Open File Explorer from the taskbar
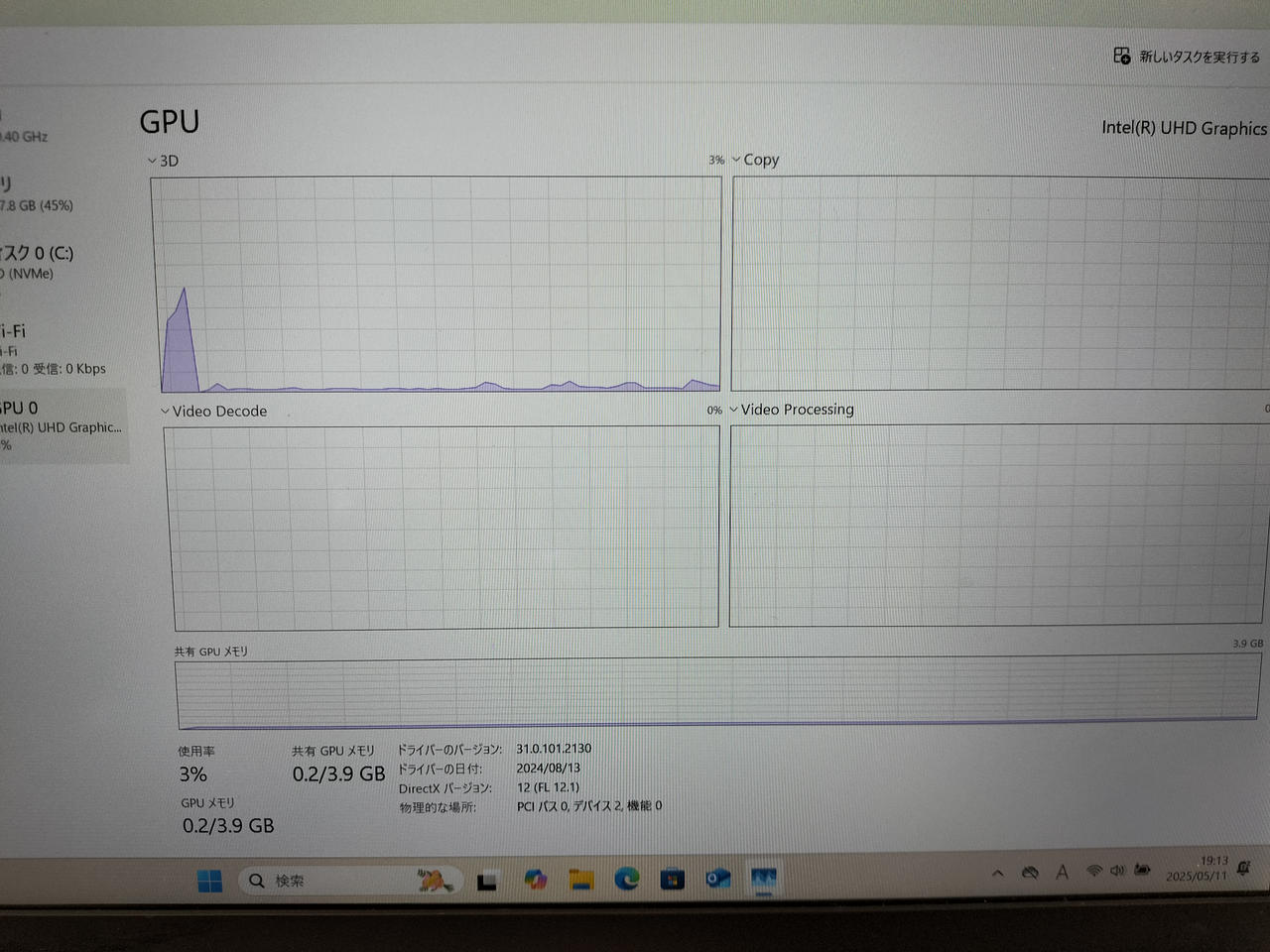The height and width of the screenshot is (952, 1270). click(580, 879)
